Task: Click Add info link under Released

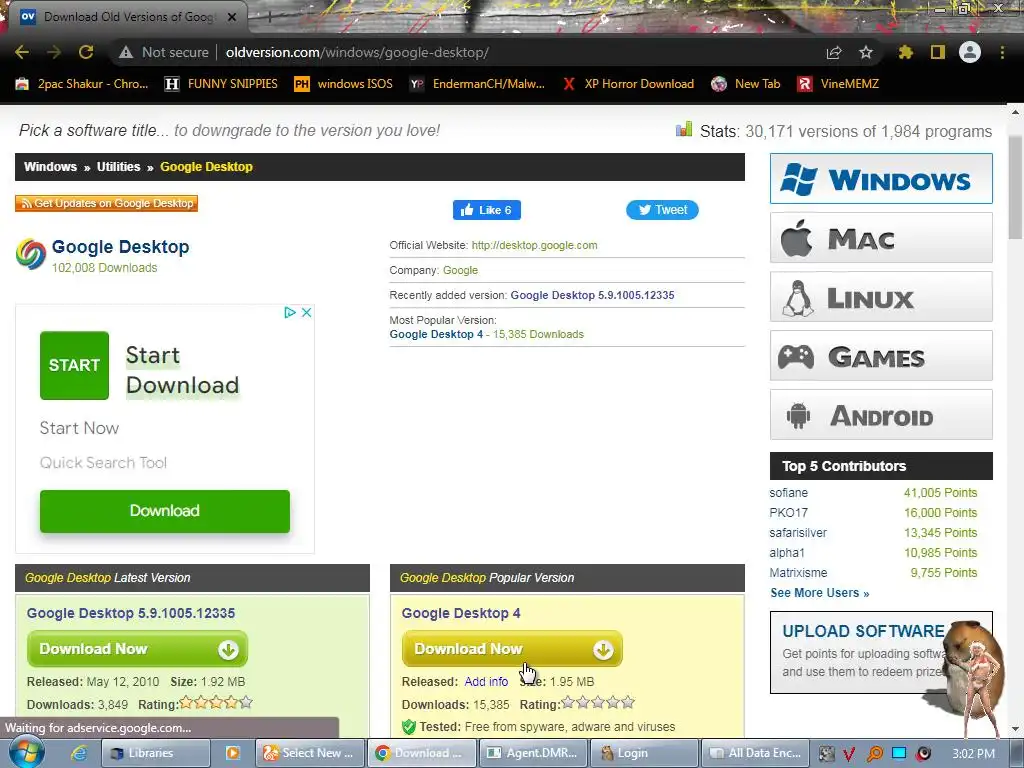Action: point(486,682)
